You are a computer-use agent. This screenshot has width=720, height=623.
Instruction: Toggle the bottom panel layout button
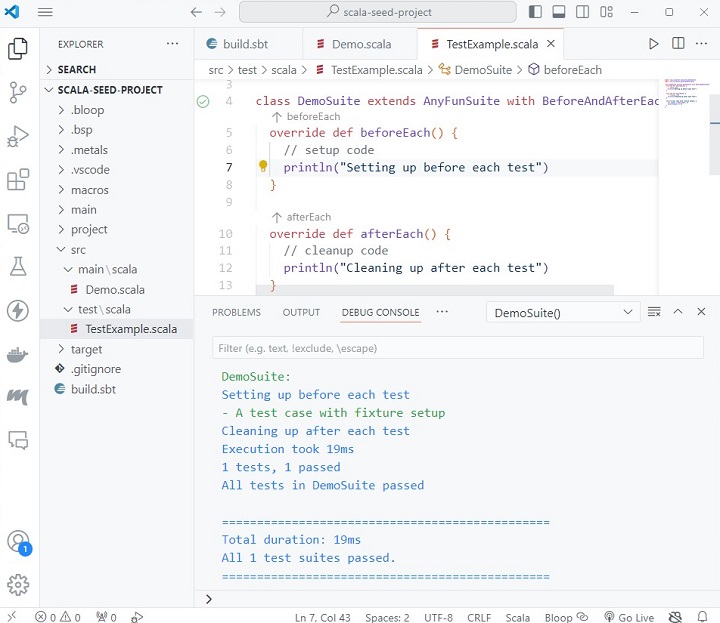coord(558,12)
